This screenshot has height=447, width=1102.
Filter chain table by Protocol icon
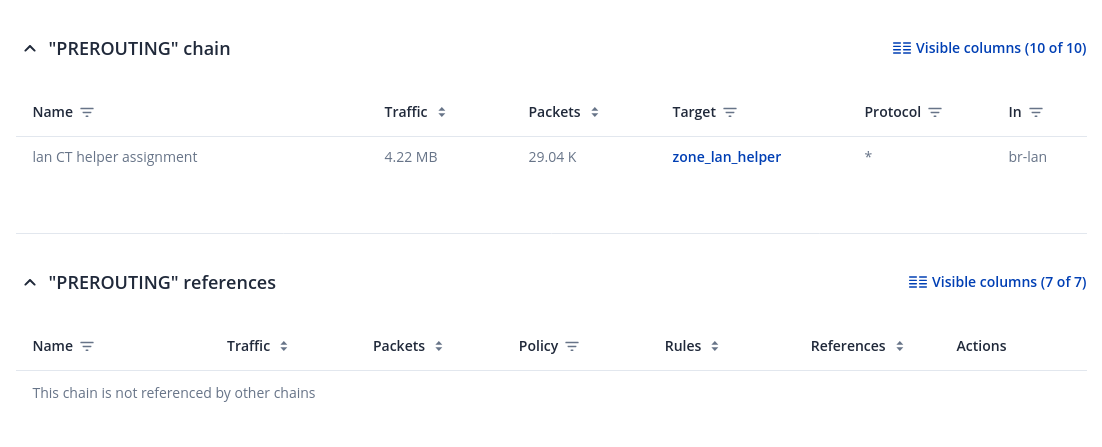pyautogui.click(x=935, y=113)
